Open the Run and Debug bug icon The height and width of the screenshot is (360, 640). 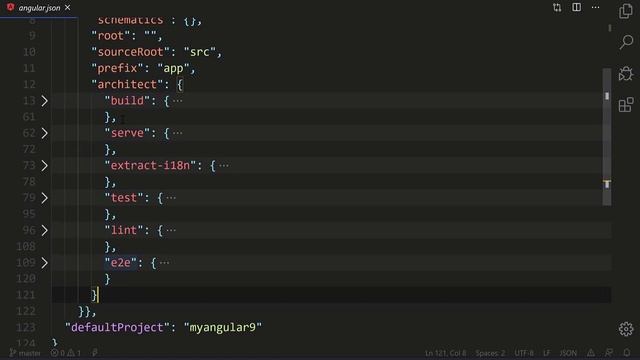click(626, 74)
